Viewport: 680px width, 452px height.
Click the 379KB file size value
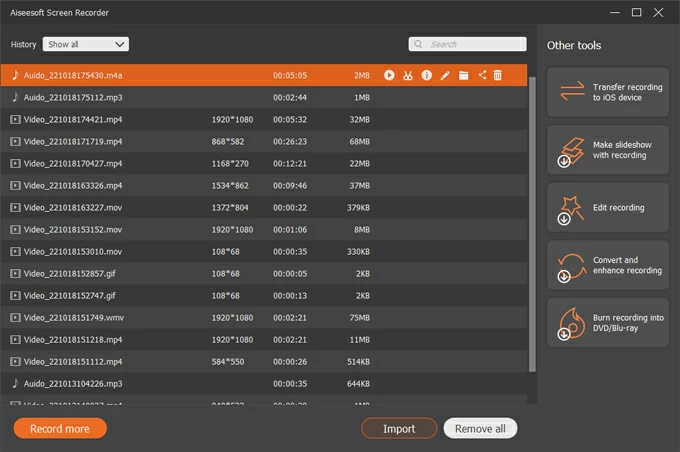click(358, 207)
